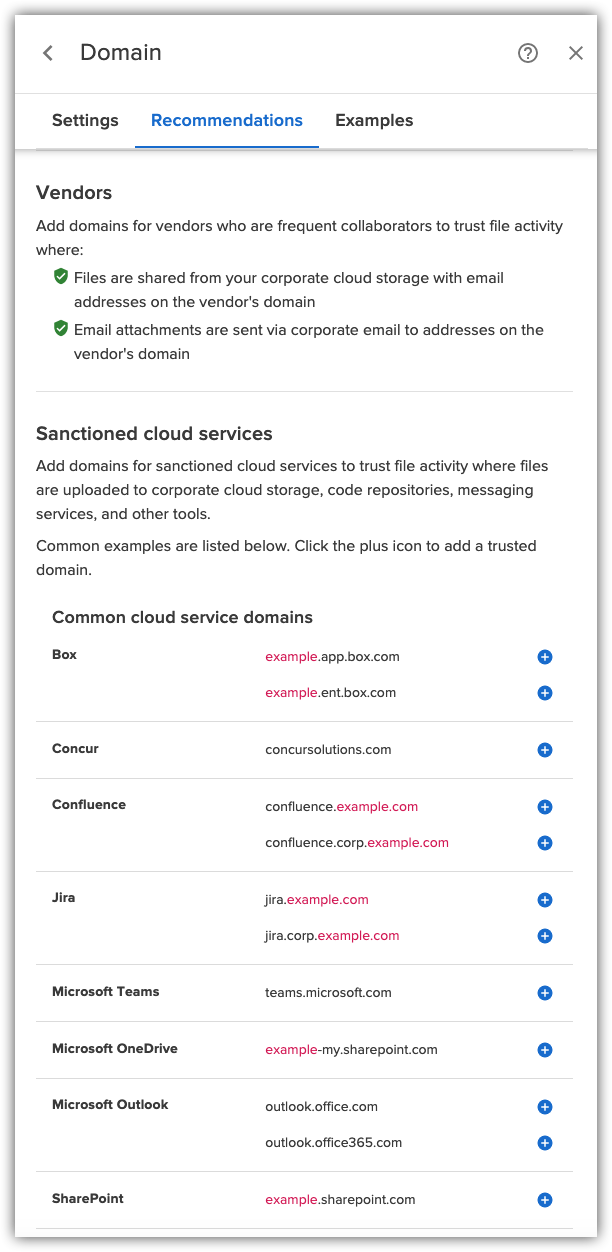
Task: Add confluence.example.com using the plus icon
Action: [x=544, y=807]
